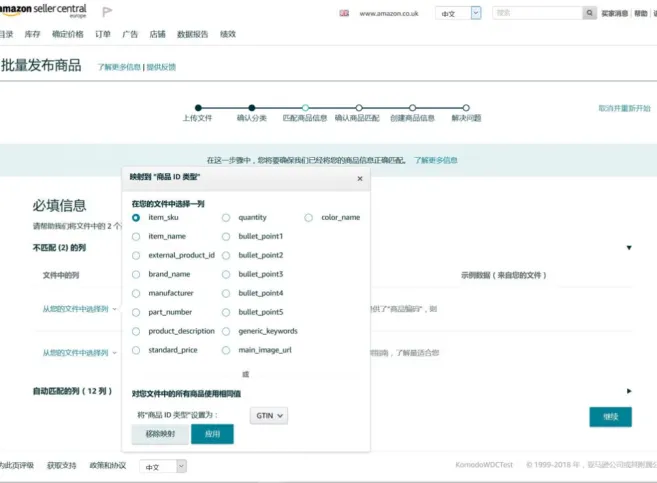Open the 绩效 menu
Screen dimensions: 657x483
[x=228, y=34]
